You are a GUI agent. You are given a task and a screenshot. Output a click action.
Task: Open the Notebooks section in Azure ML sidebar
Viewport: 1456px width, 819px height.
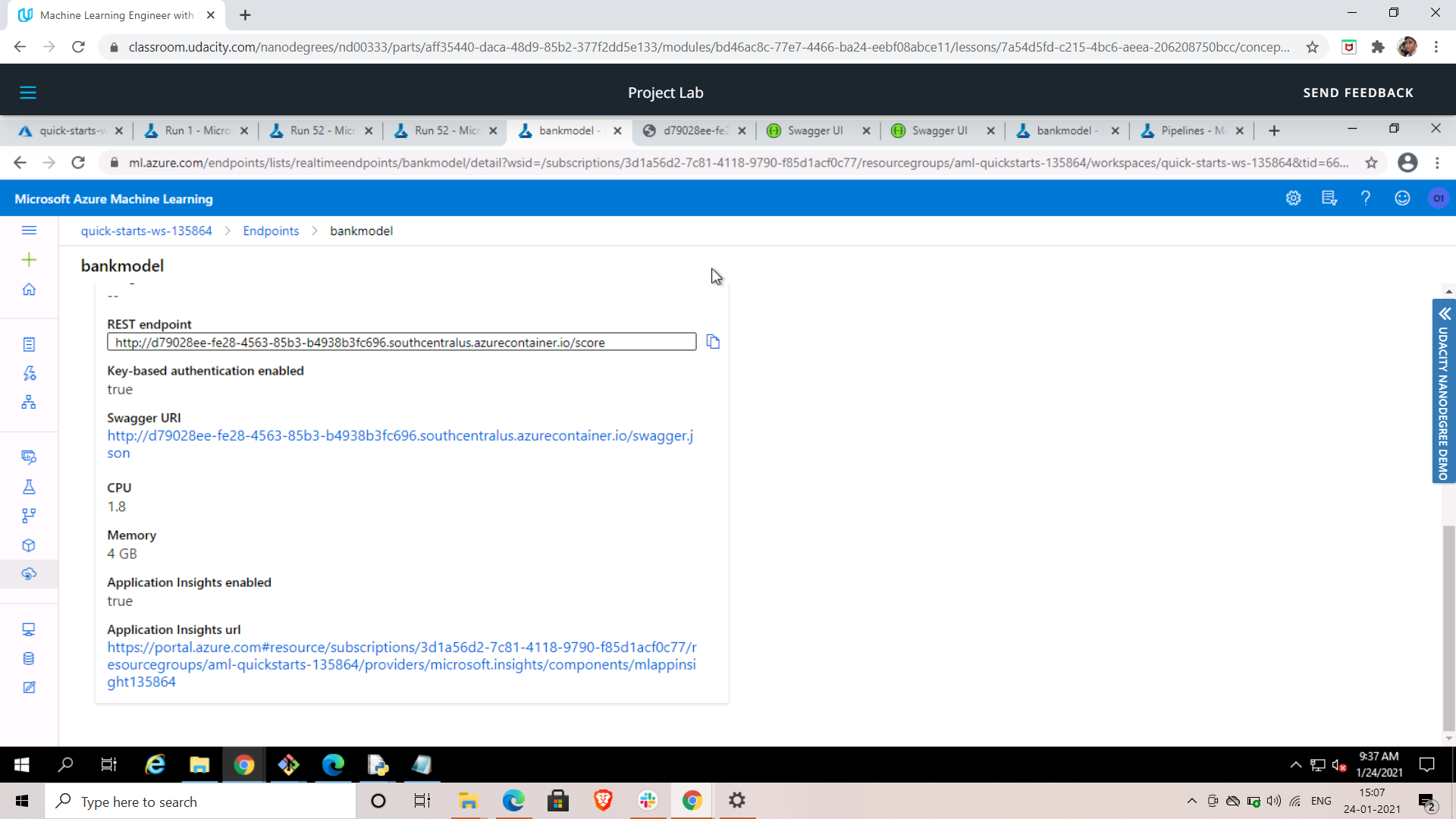(x=29, y=344)
